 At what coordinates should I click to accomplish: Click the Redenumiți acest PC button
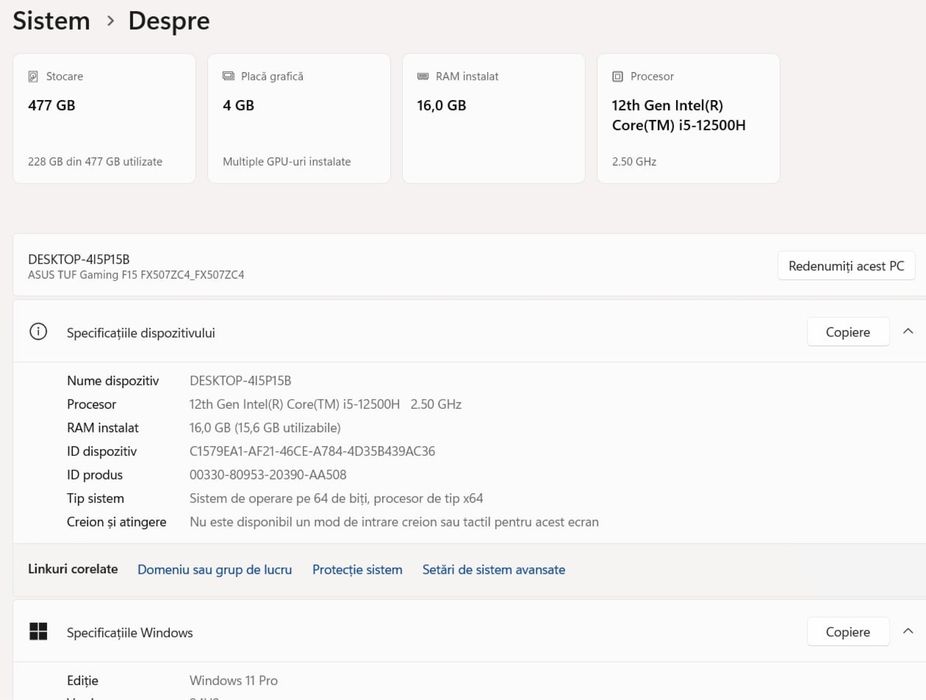click(846, 266)
